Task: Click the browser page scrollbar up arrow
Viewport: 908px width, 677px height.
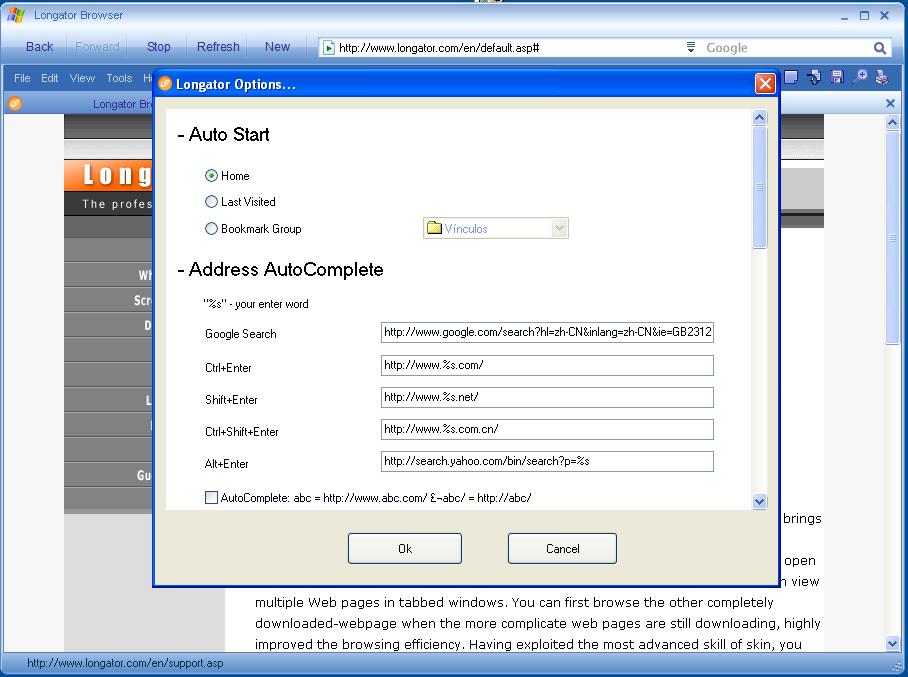Action: 892,122
